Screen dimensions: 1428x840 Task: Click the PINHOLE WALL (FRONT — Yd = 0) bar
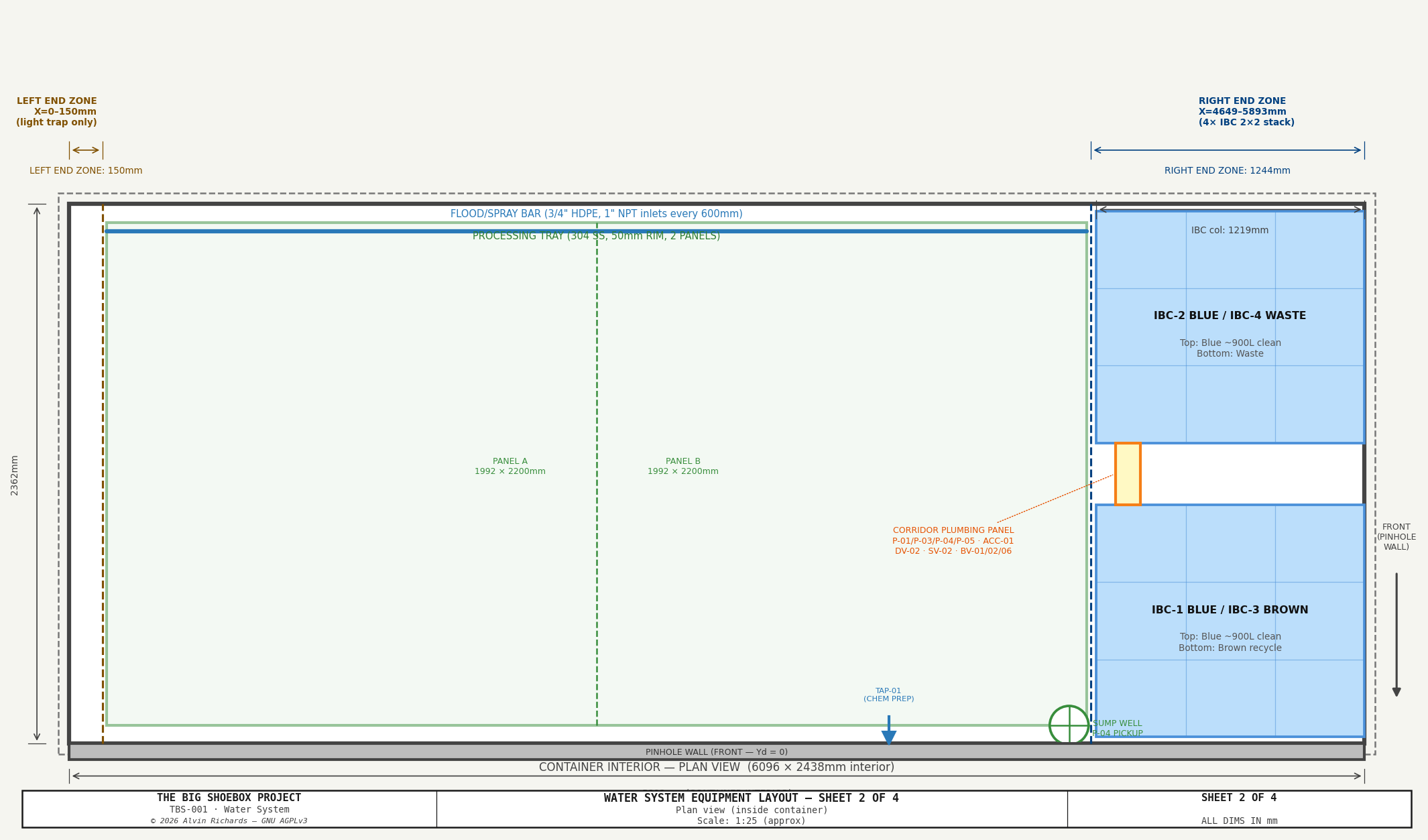(717, 752)
